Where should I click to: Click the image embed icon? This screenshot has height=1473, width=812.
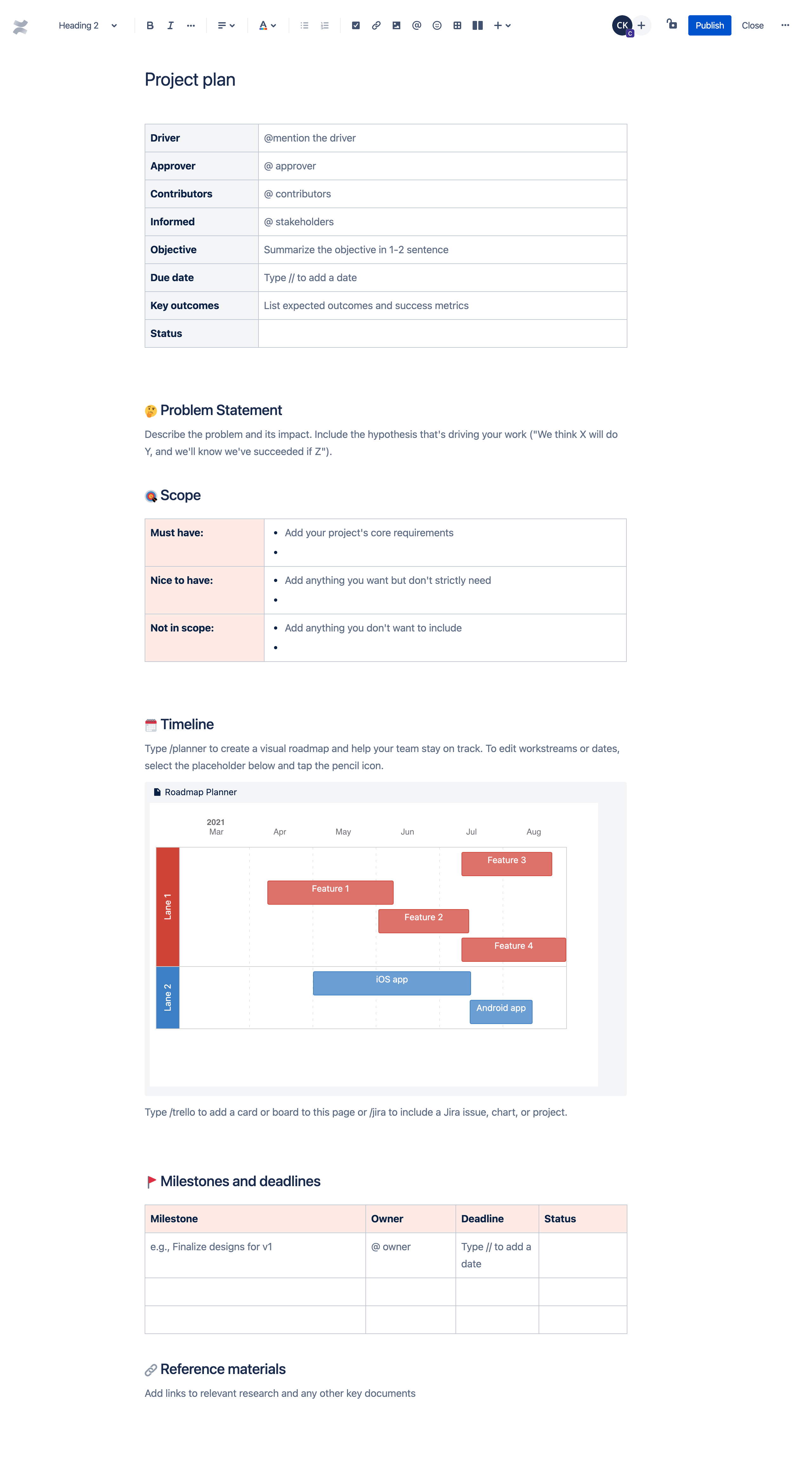pos(397,24)
